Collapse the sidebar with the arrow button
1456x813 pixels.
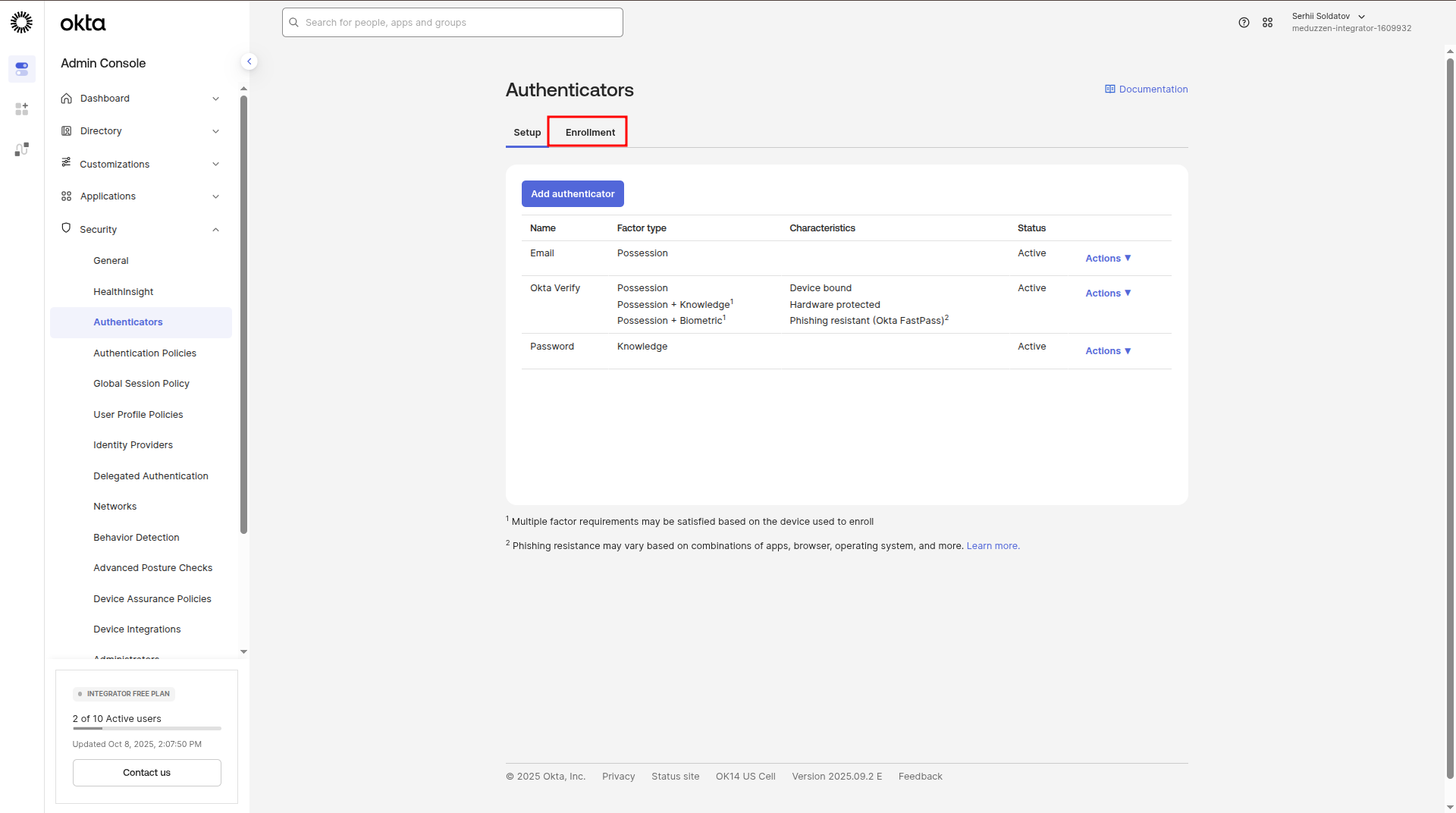(249, 61)
